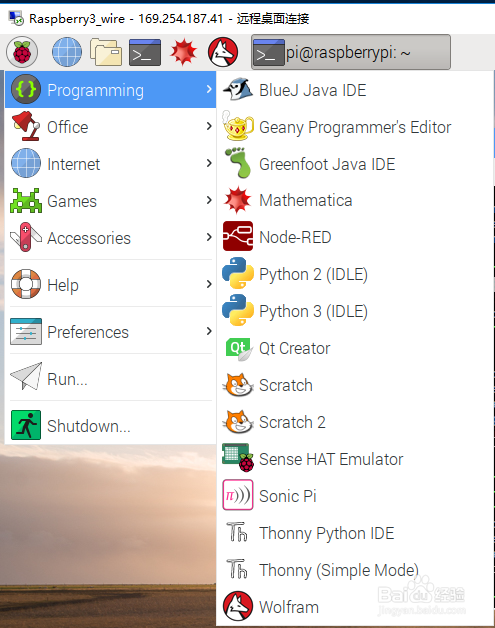Launch Greenfoot Java IDE
The width and height of the screenshot is (495, 628).
tap(355, 163)
